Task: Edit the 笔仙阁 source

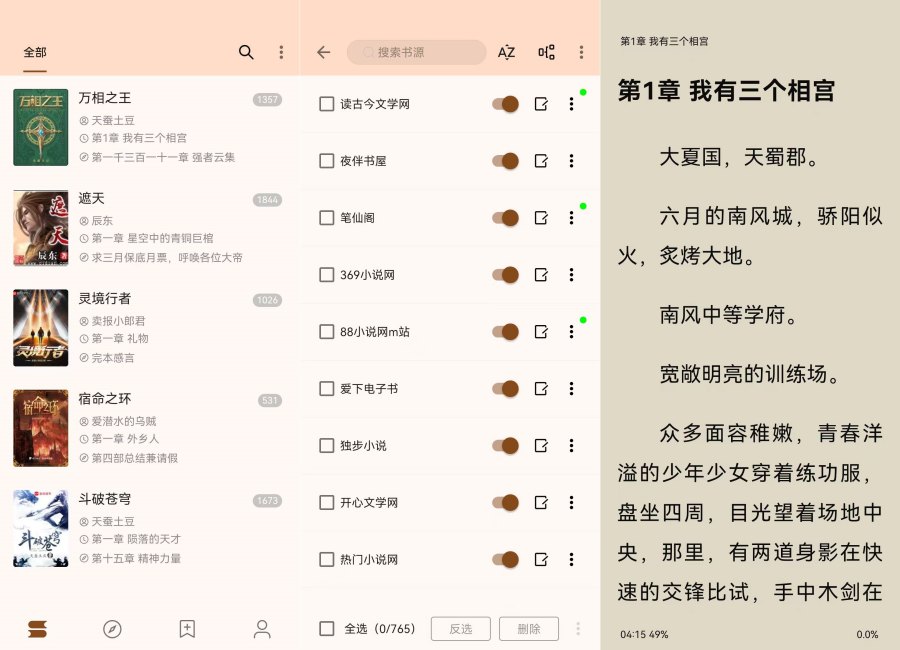Action: pos(541,218)
